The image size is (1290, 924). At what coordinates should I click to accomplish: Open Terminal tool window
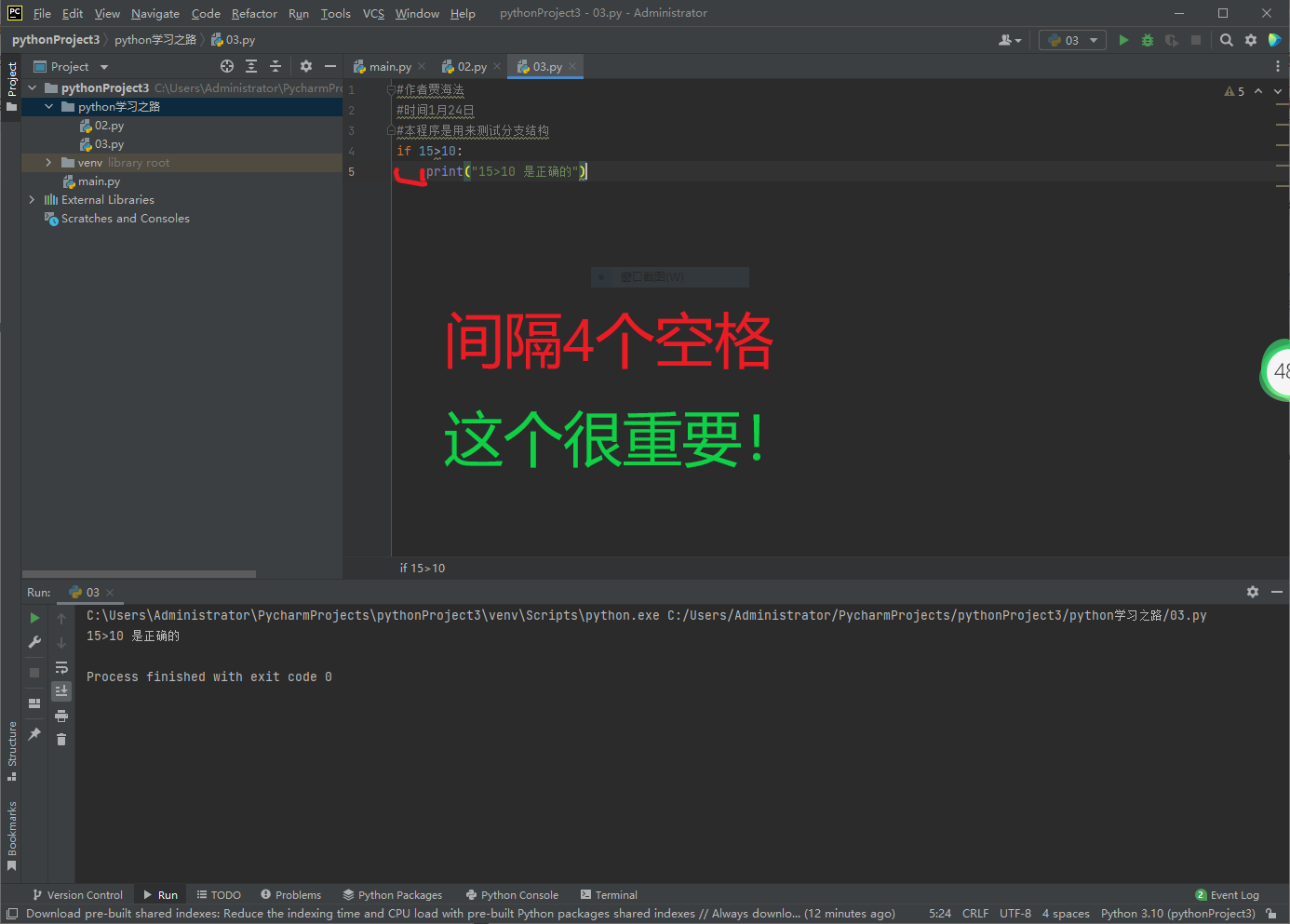point(609,895)
